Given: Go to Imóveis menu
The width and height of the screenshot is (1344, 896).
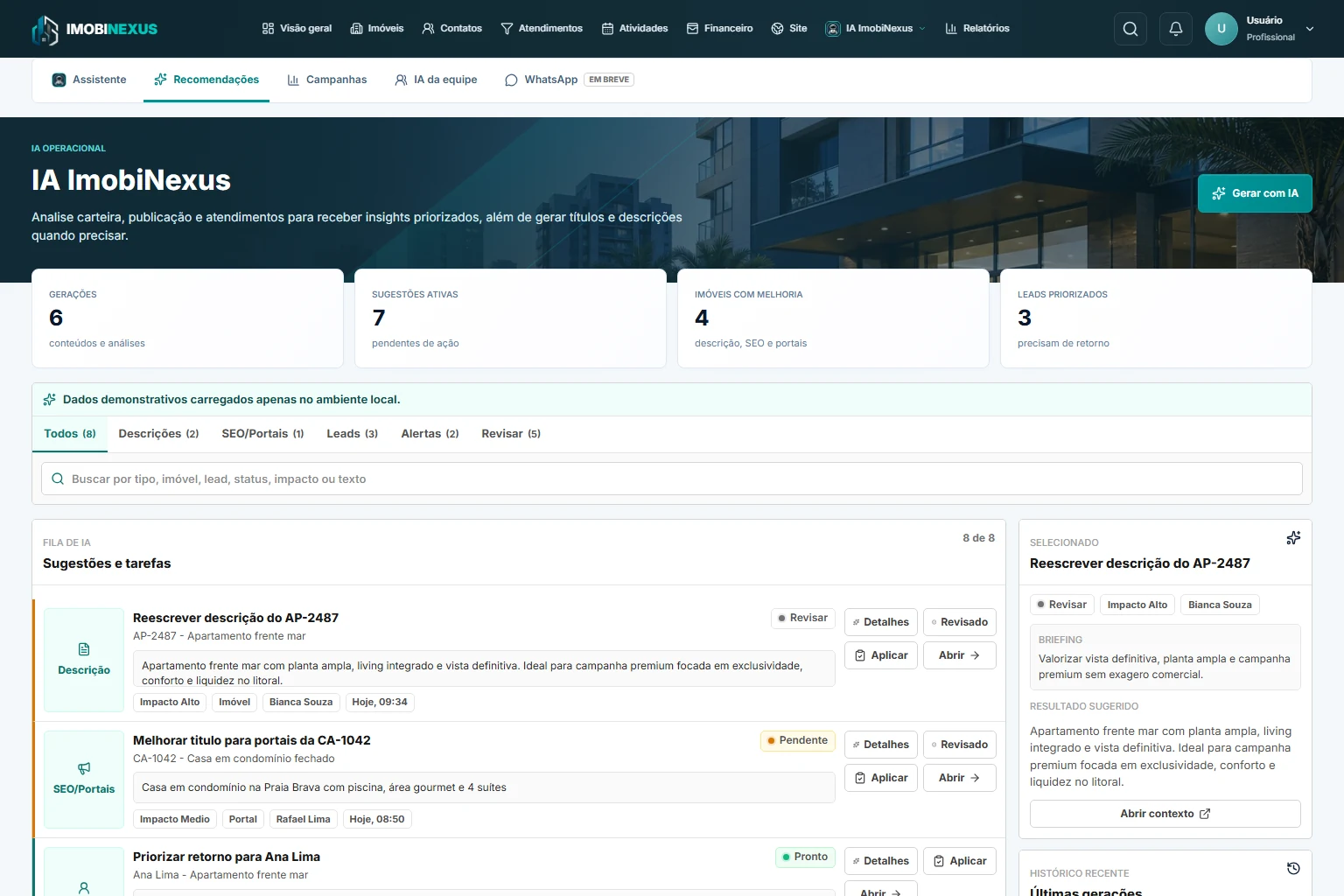Looking at the screenshot, I should pyautogui.click(x=377, y=29).
